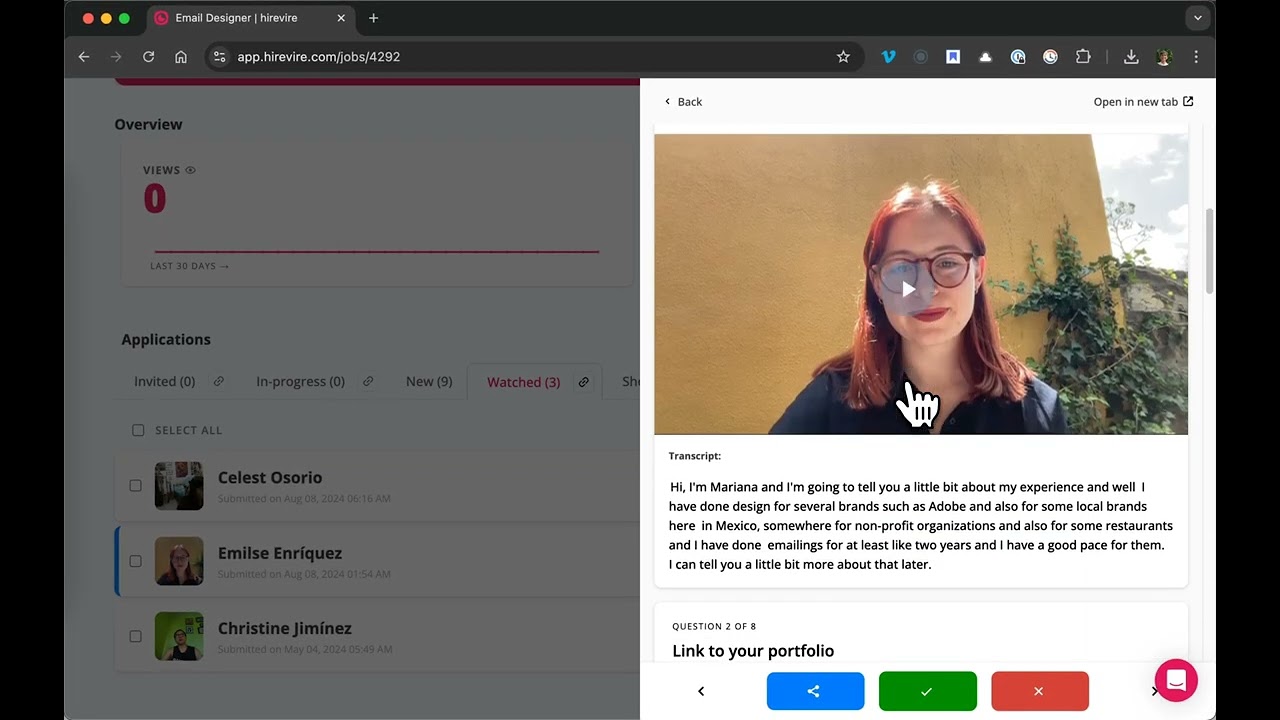Bookmark this page with star icon
Screen dimensions: 1280x720
(x=843, y=57)
